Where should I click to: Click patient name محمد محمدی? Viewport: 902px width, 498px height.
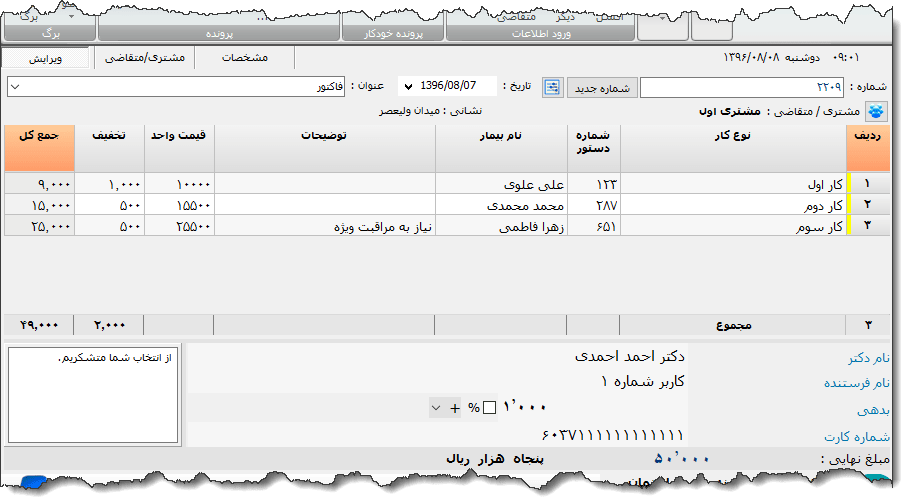pos(502,205)
